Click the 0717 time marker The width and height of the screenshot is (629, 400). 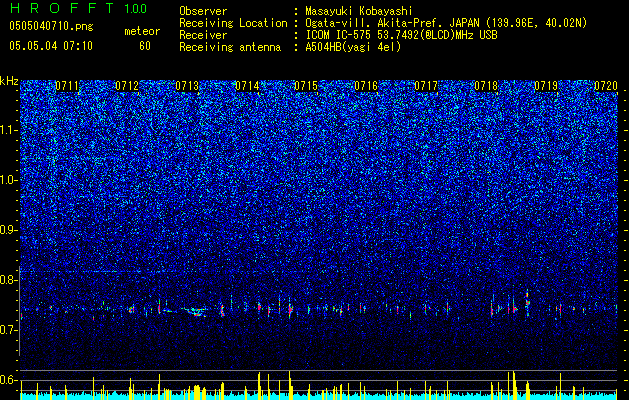[x=426, y=86]
